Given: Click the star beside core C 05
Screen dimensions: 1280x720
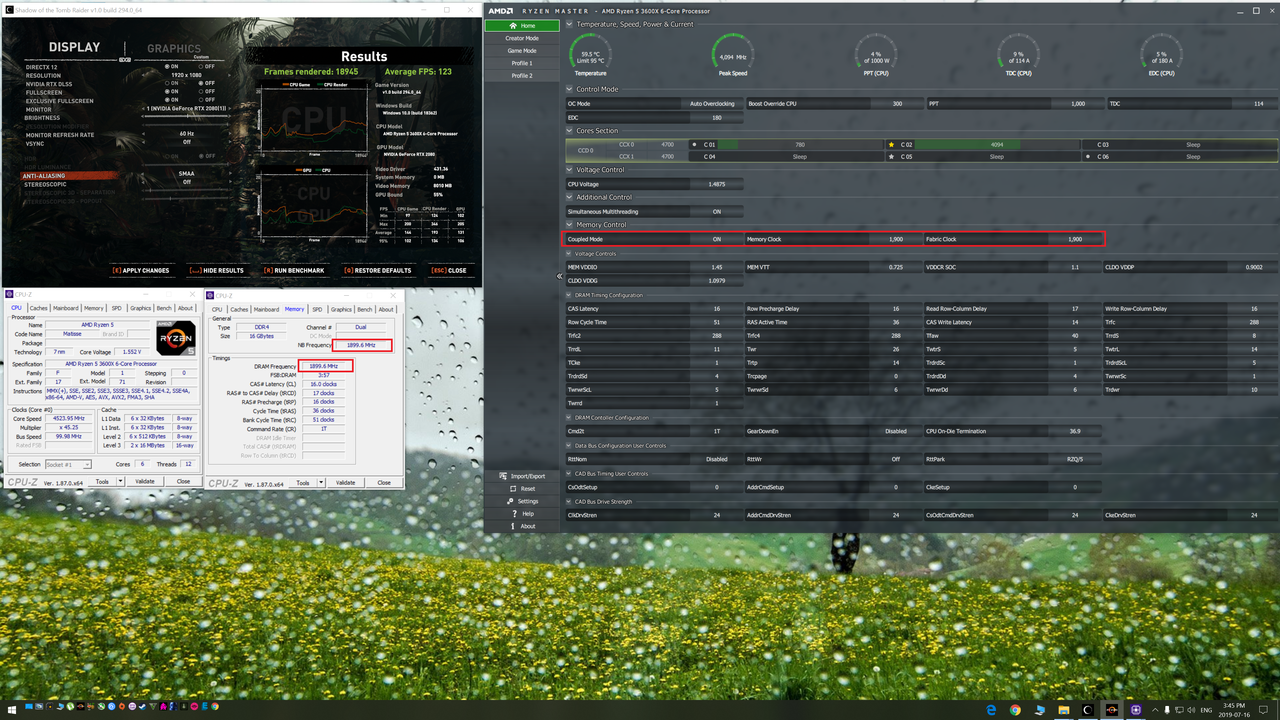Looking at the screenshot, I should (x=891, y=157).
